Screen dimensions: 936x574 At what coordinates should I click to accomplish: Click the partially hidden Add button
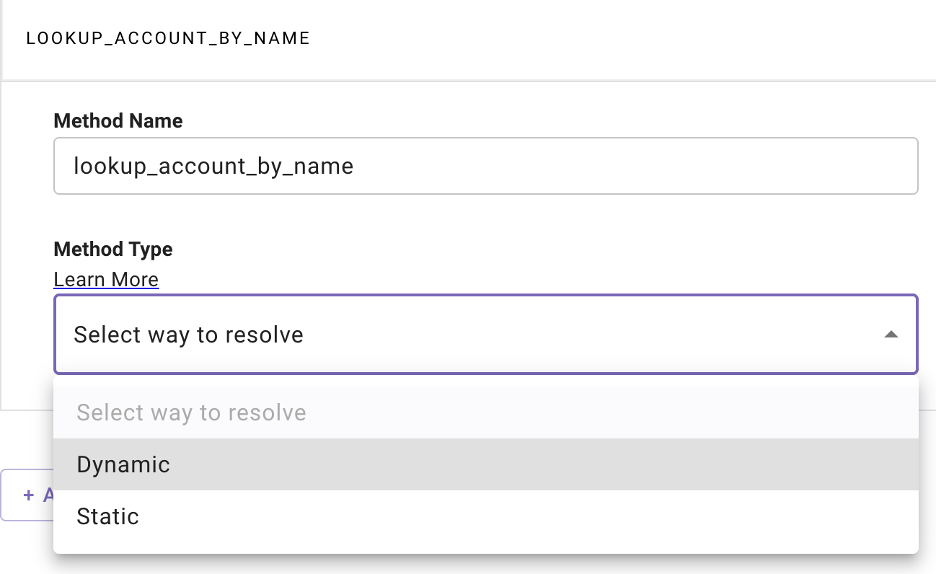[27, 495]
